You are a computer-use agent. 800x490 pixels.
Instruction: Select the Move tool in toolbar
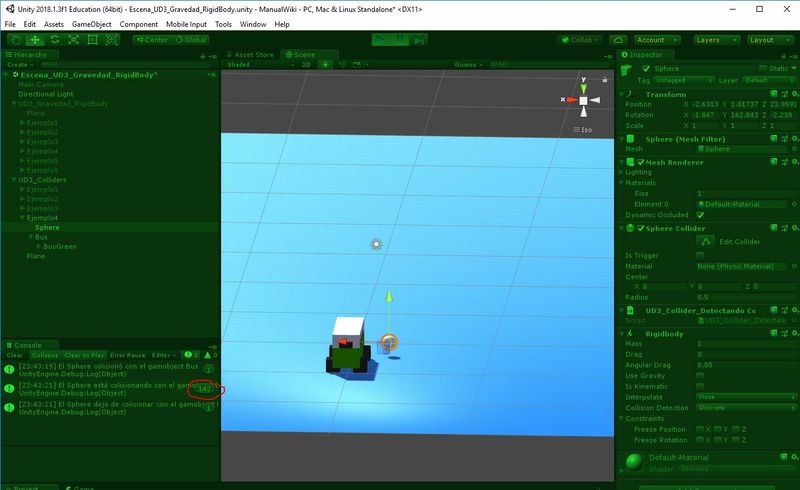tap(35, 40)
